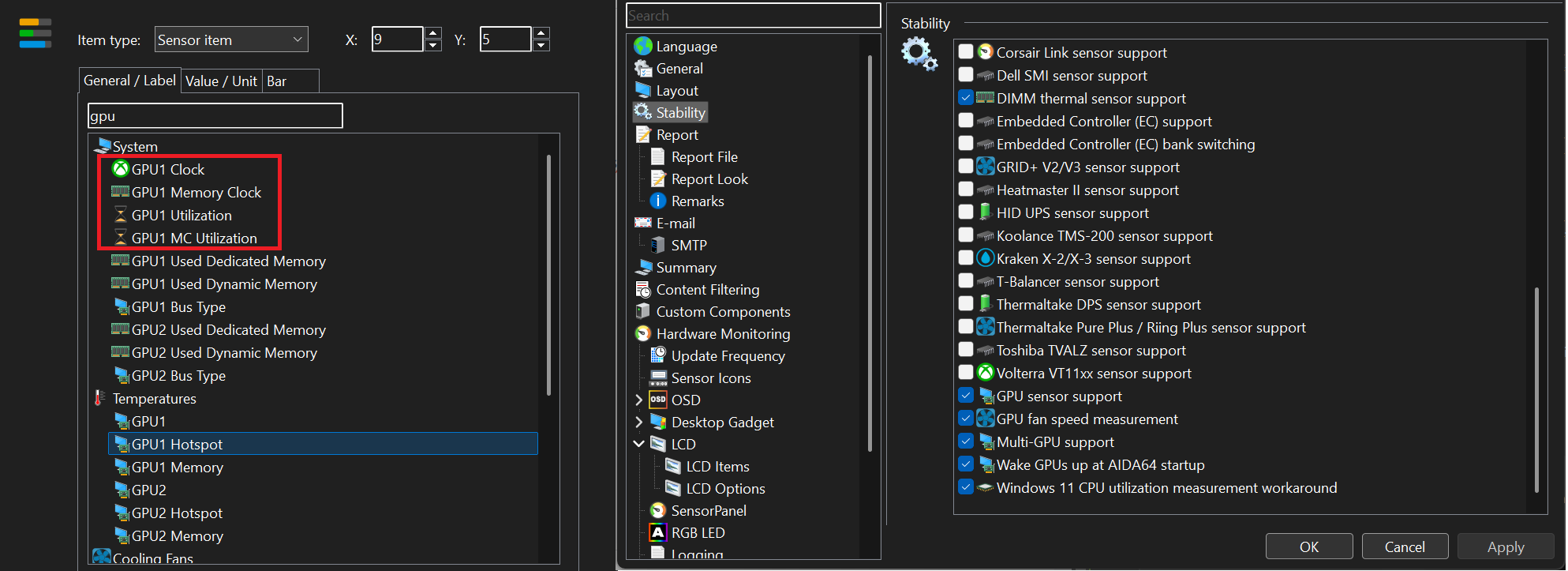This screenshot has width=1568, height=571.
Task: Click the SMTP server icon
Action: pyautogui.click(x=658, y=245)
